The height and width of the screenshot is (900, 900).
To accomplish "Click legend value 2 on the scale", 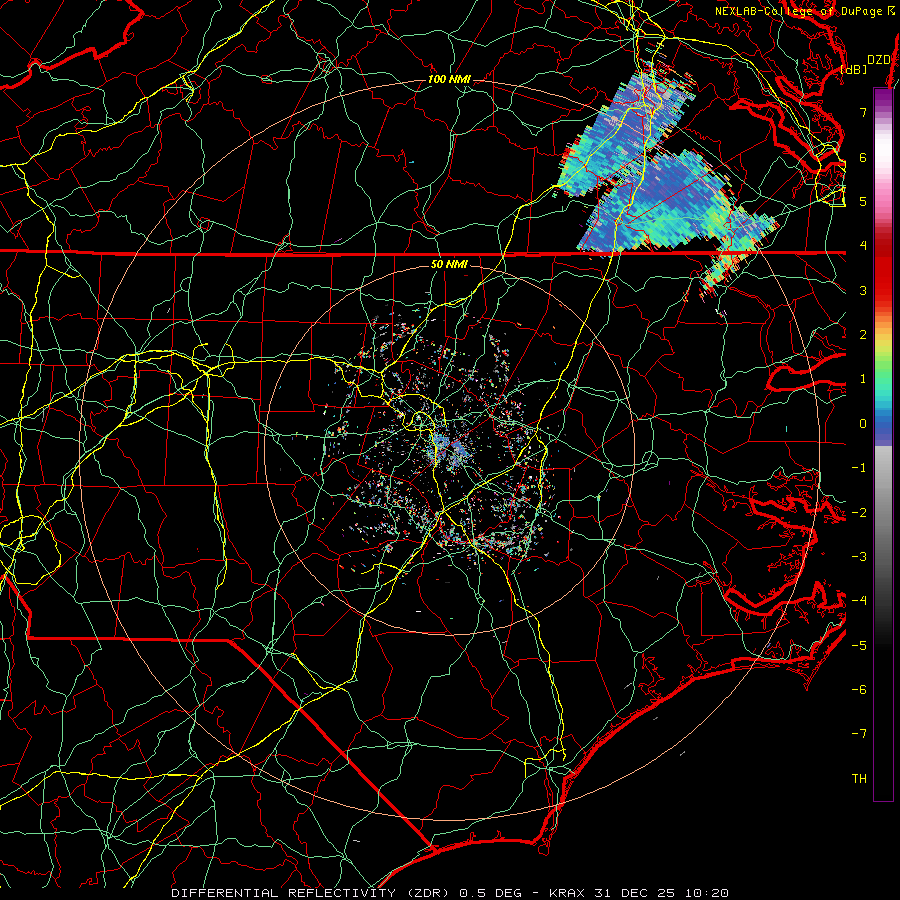I will tap(863, 335).
